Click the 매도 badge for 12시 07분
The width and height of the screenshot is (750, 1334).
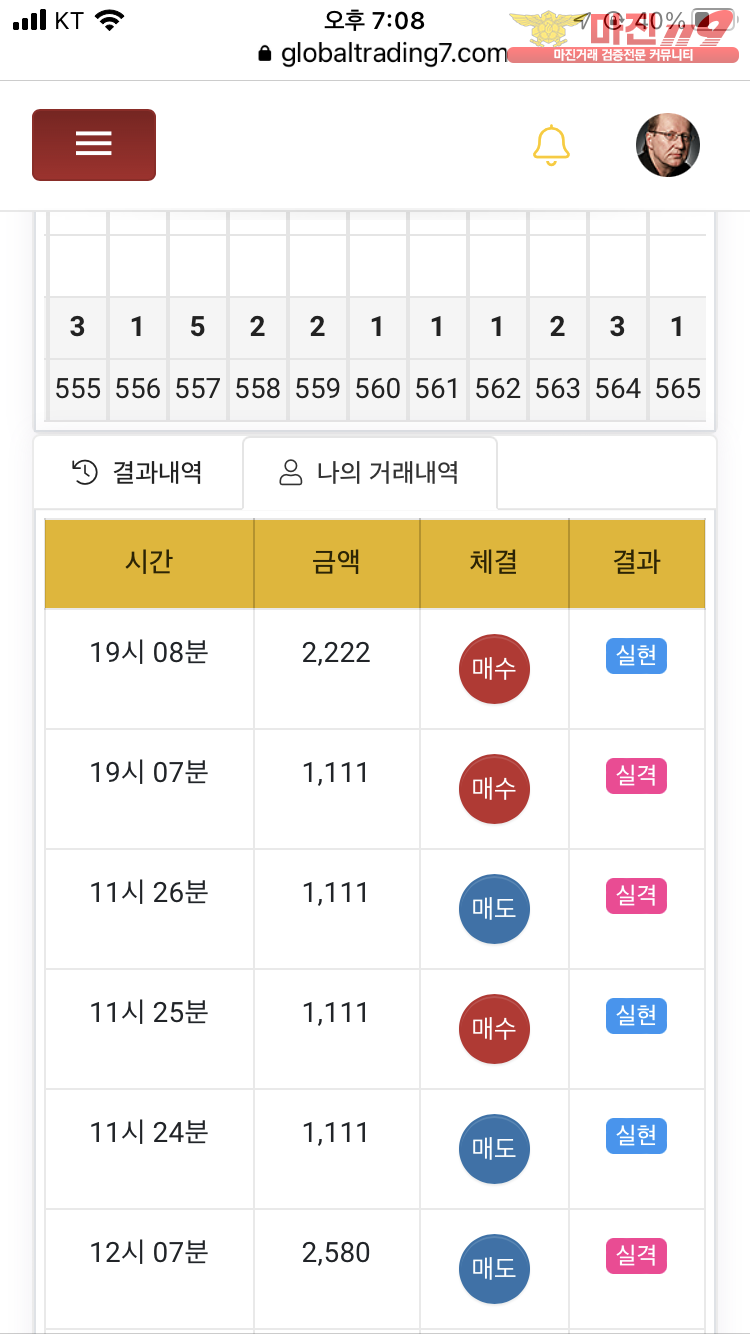tap(494, 1268)
